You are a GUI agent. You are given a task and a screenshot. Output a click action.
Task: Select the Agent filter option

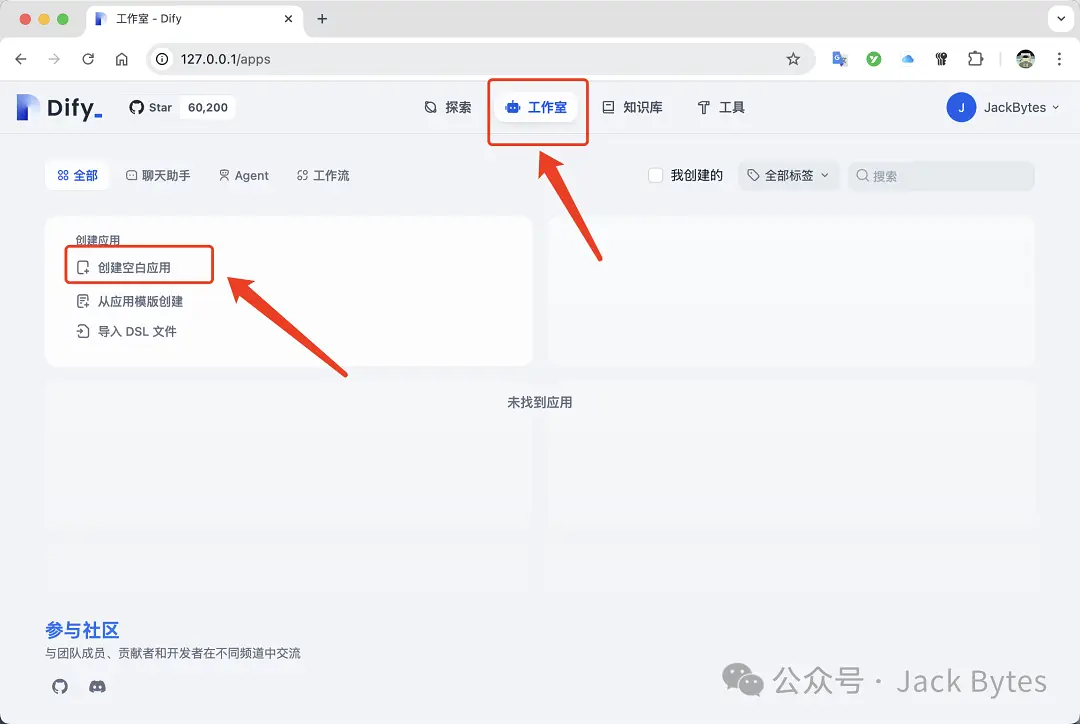(x=243, y=175)
